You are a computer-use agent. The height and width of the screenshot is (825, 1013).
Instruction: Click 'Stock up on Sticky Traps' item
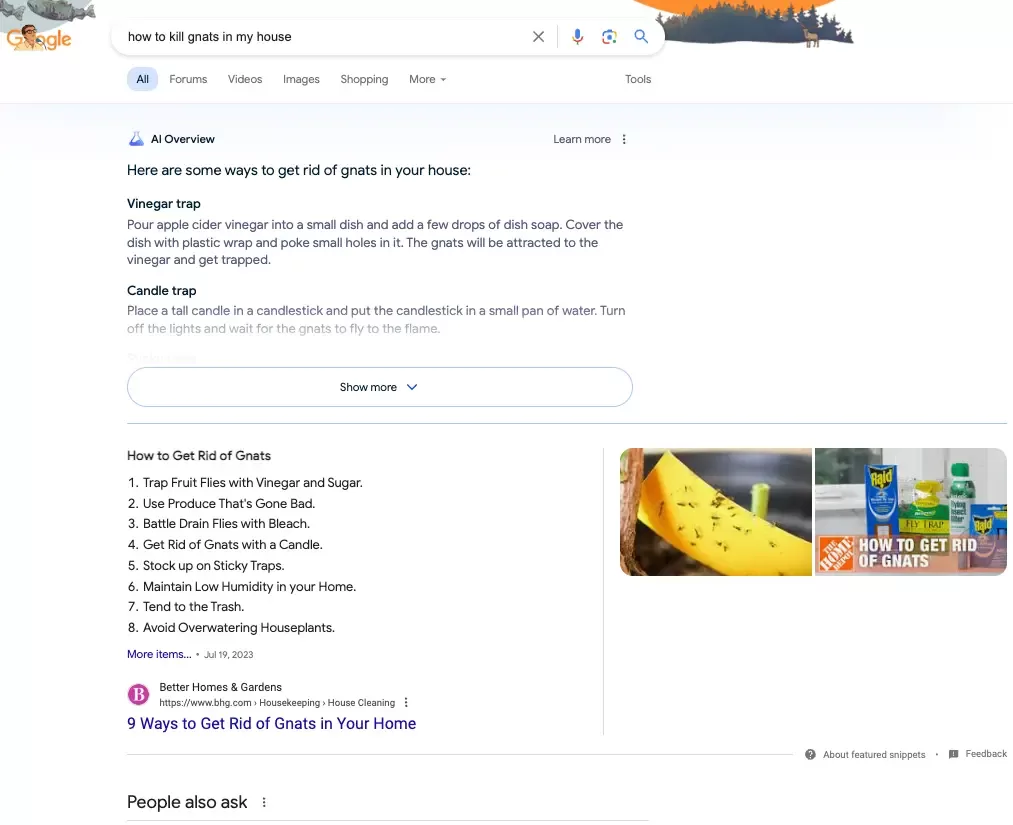[213, 565]
